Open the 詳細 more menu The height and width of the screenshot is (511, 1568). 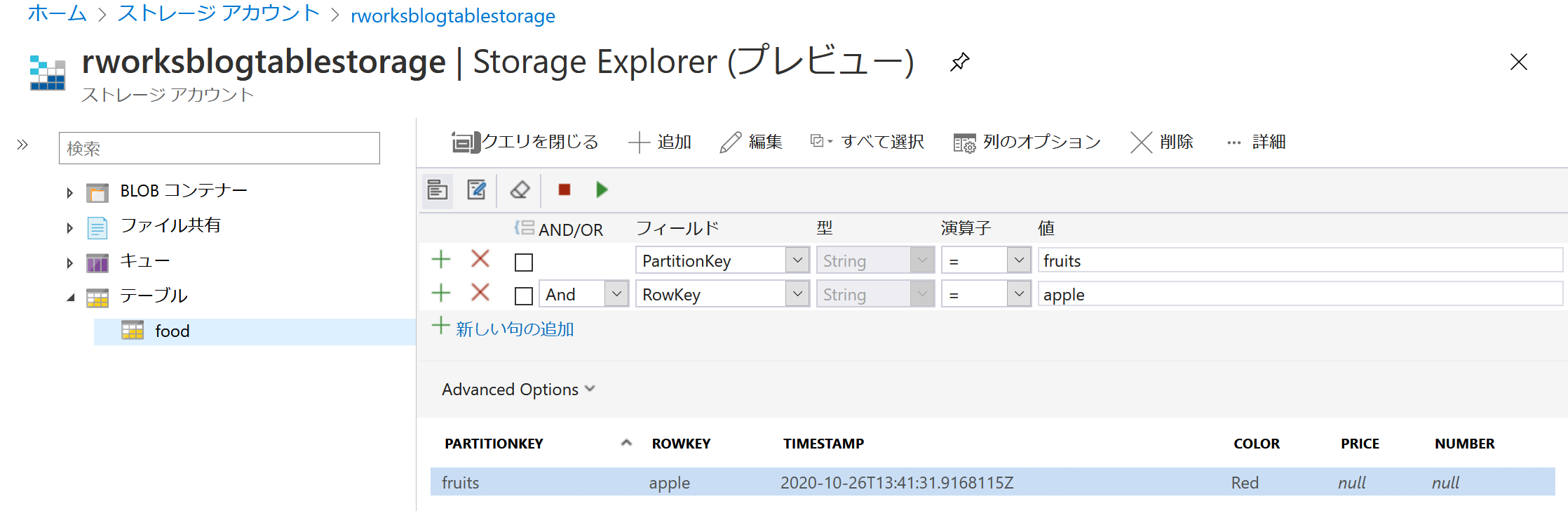[1256, 142]
